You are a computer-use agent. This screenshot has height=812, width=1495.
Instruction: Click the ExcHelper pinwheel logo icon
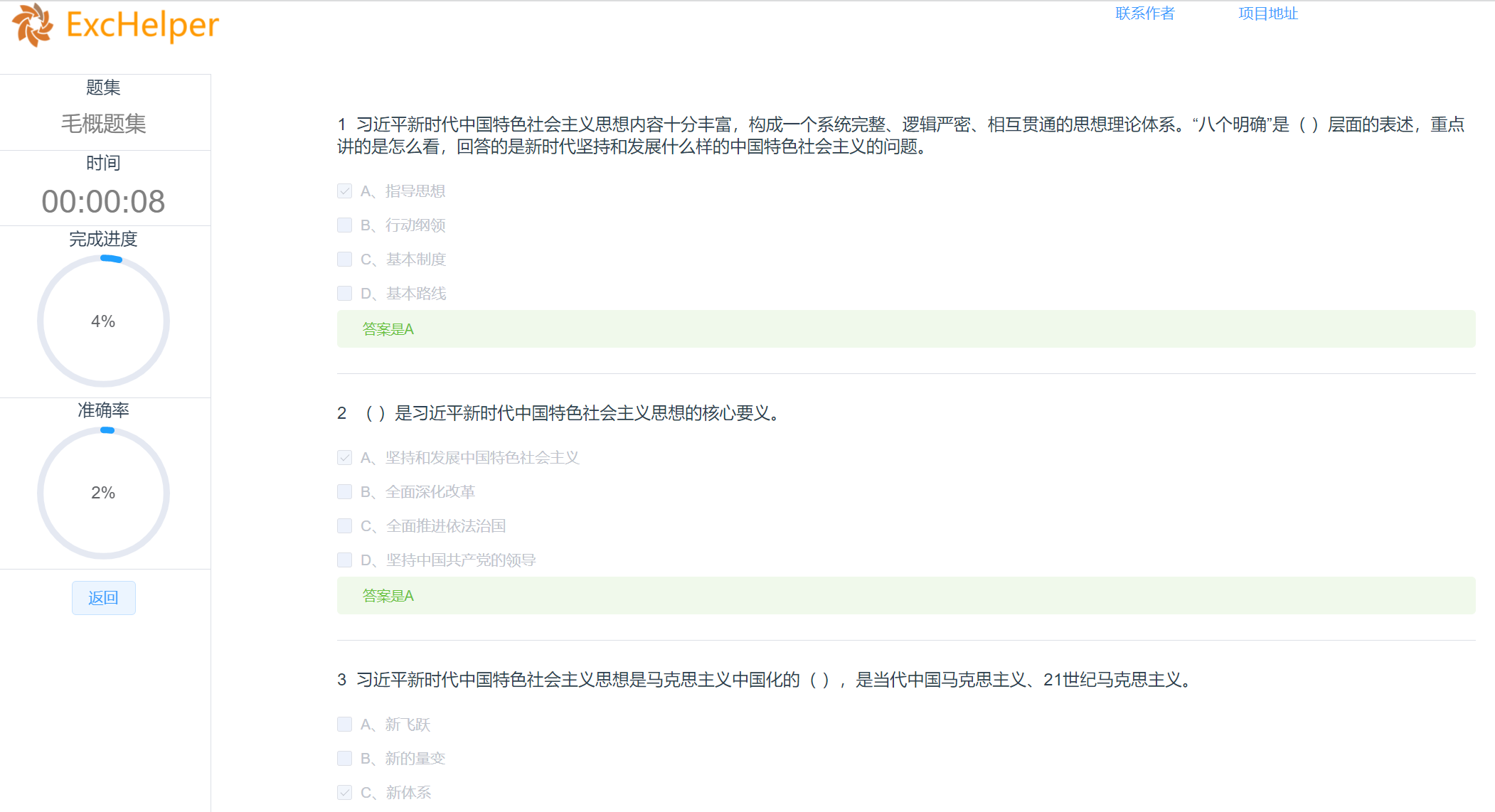click(x=32, y=25)
